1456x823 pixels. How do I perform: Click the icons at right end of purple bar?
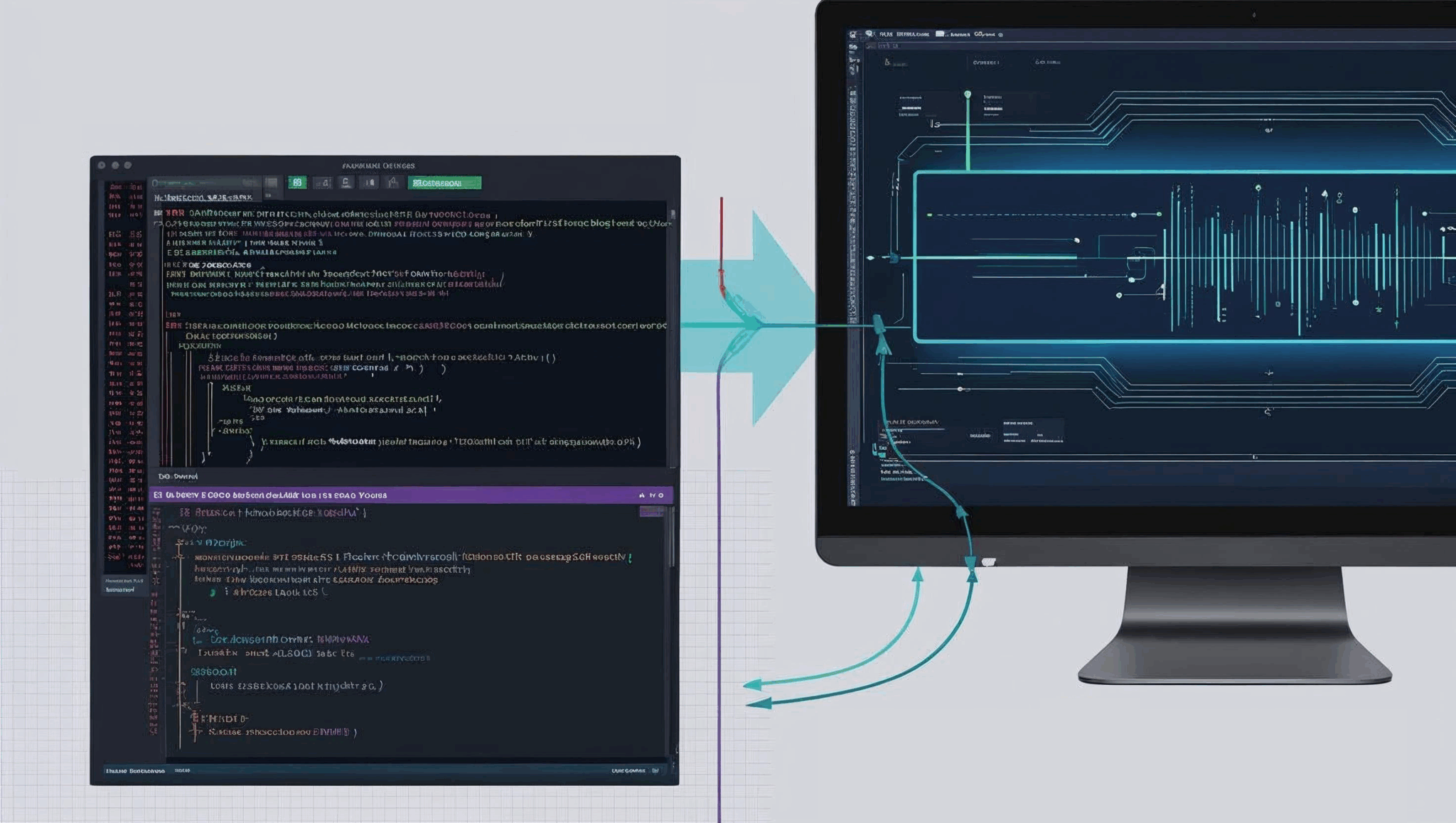[x=651, y=495]
